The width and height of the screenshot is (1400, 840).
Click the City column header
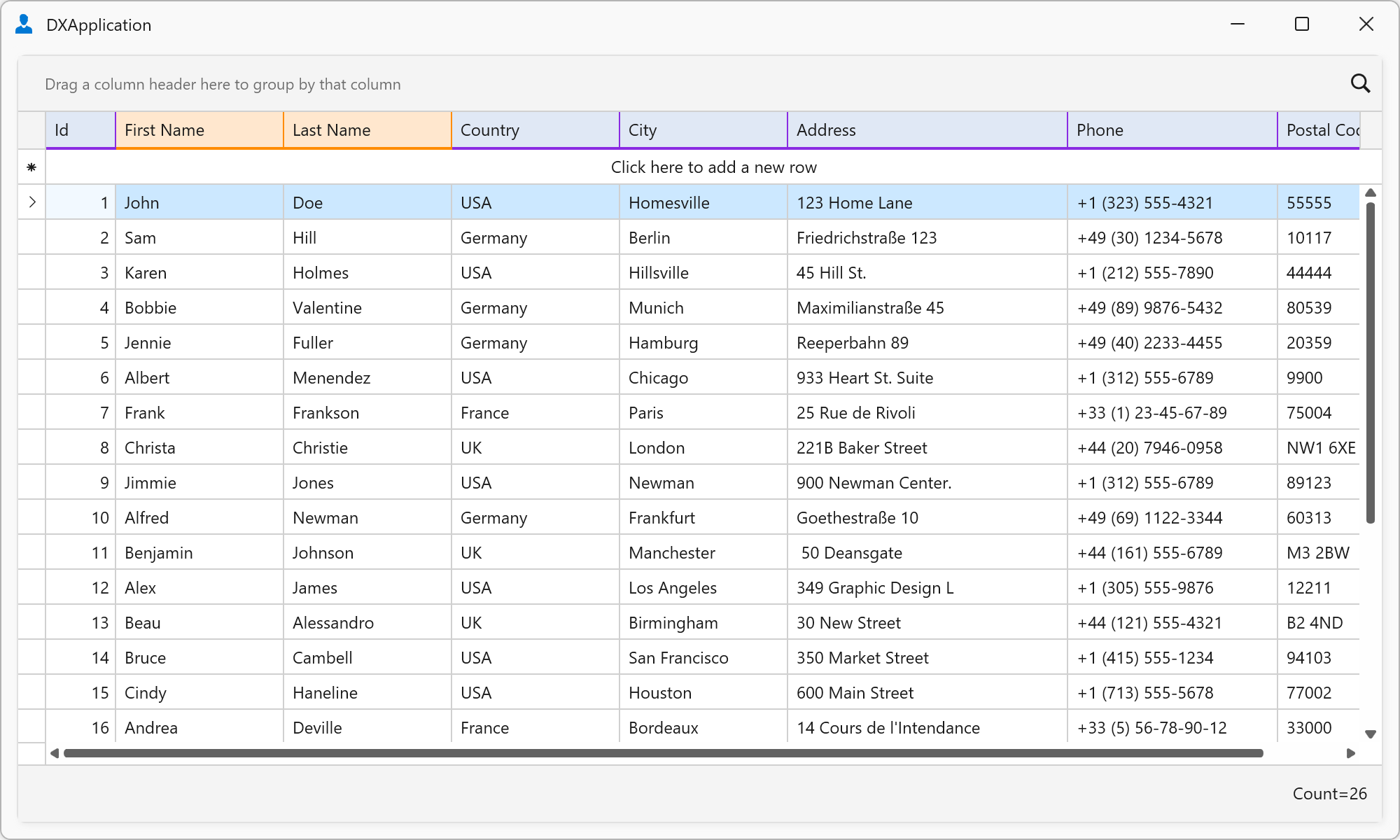(703, 130)
